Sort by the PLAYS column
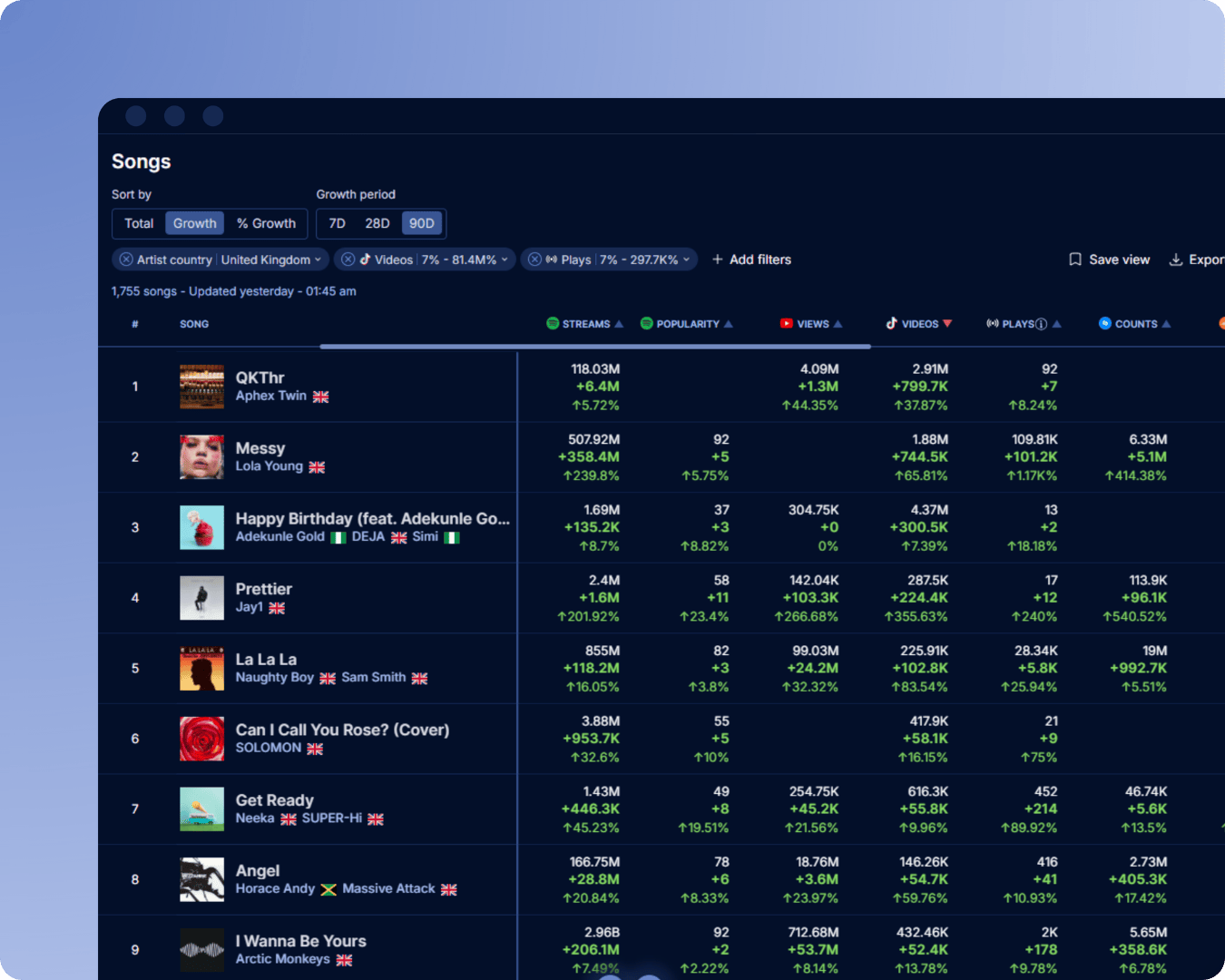The width and height of the screenshot is (1225, 980). [1024, 324]
